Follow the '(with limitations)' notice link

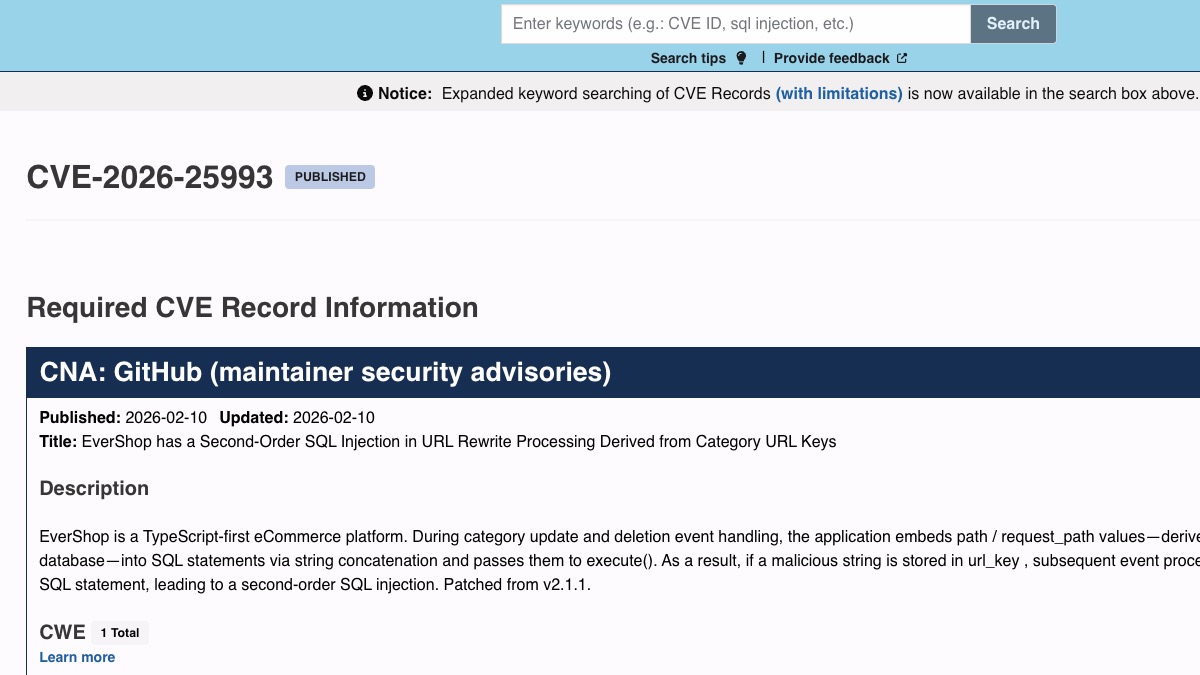[839, 93]
